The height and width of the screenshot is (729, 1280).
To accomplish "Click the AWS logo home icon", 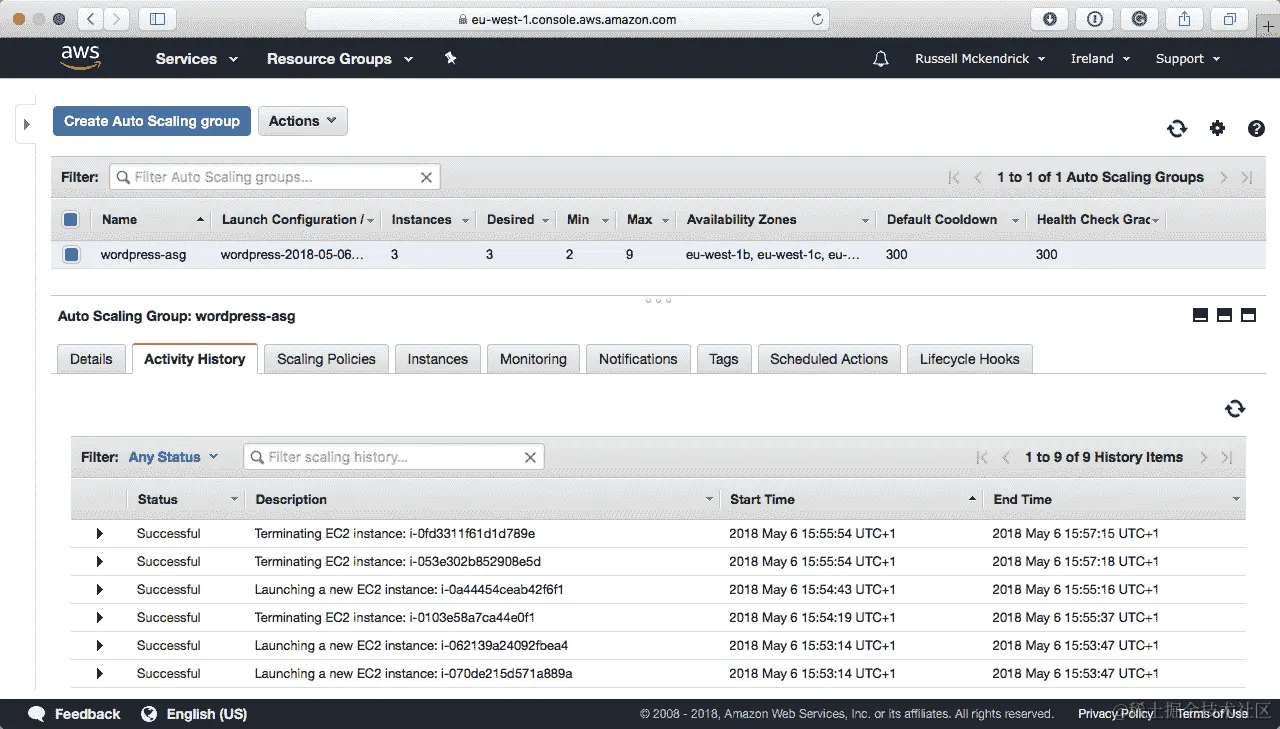I will [x=81, y=58].
